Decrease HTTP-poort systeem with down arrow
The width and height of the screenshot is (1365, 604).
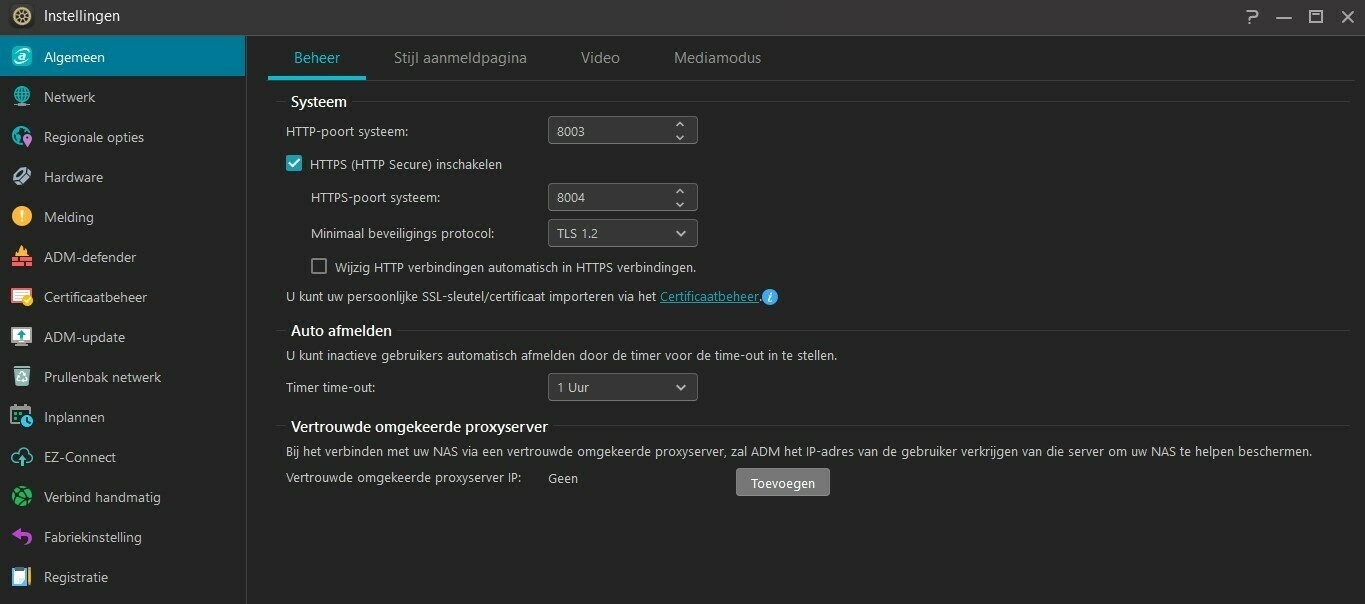click(680, 137)
